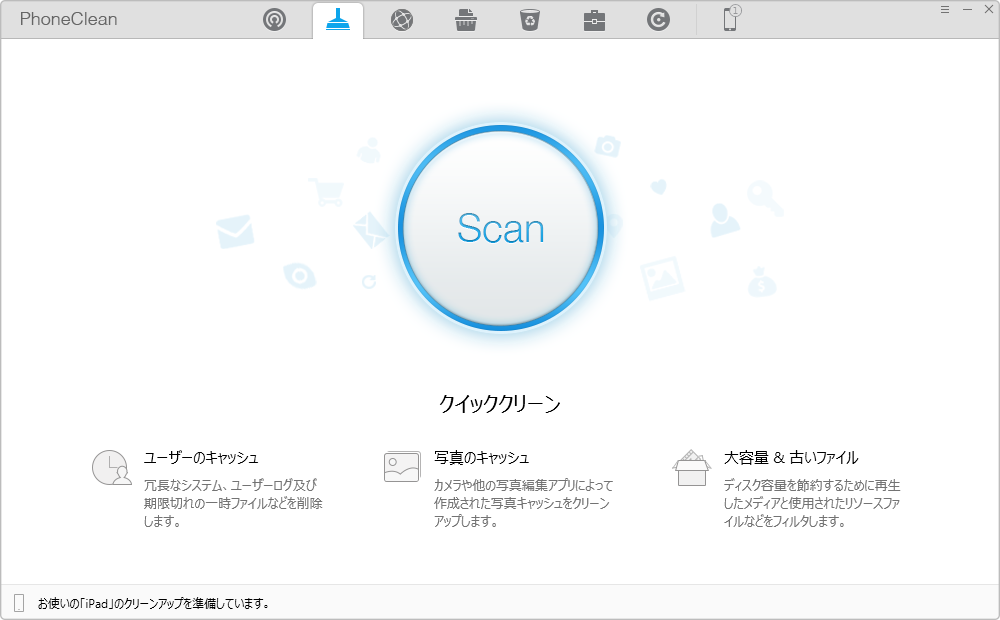Click the user cache description paragraph
This screenshot has width=1000, height=620.
[x=233, y=503]
